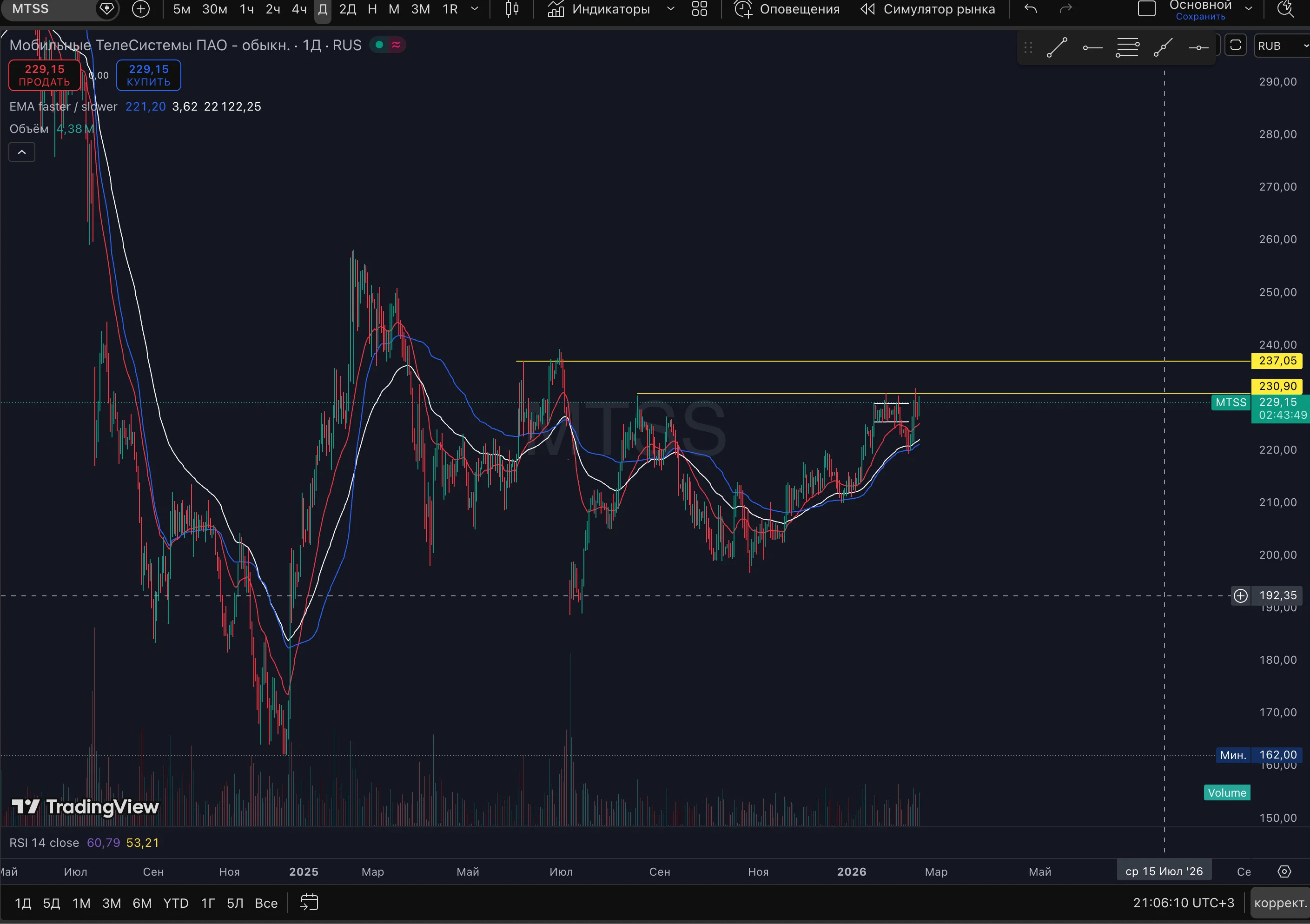Switch to the 3М timeframe
Screen dimensions: 1310x924
pos(421,9)
